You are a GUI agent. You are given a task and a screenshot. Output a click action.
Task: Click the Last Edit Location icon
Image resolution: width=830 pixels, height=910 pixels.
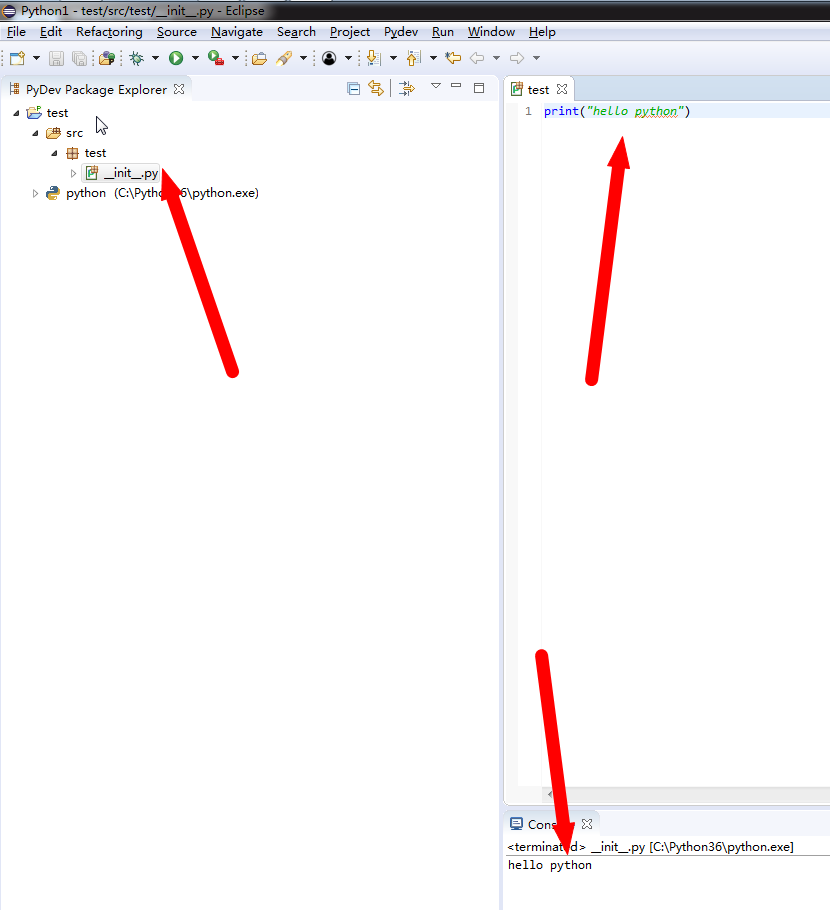(453, 58)
